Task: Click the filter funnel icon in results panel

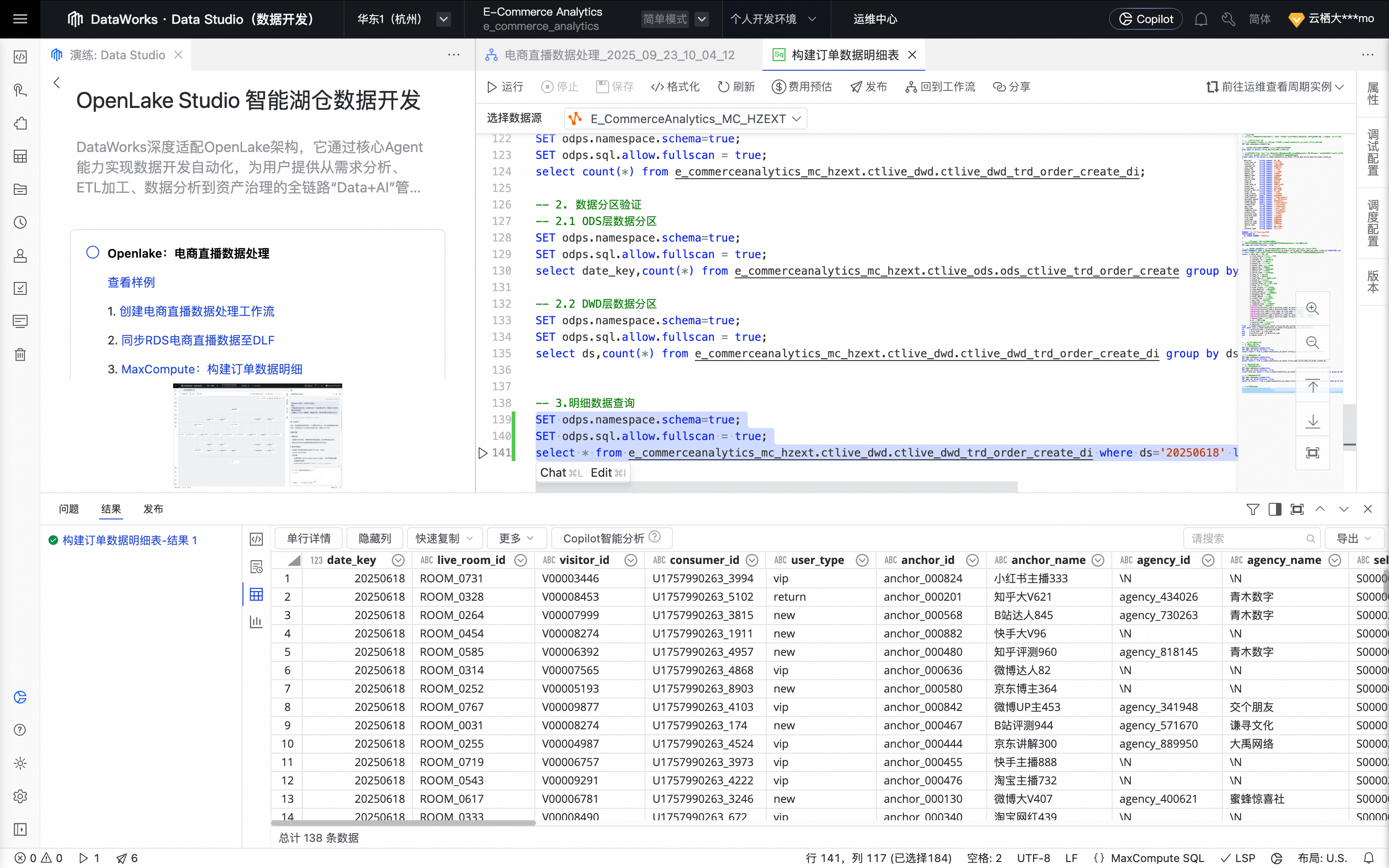Action: pyautogui.click(x=1253, y=509)
